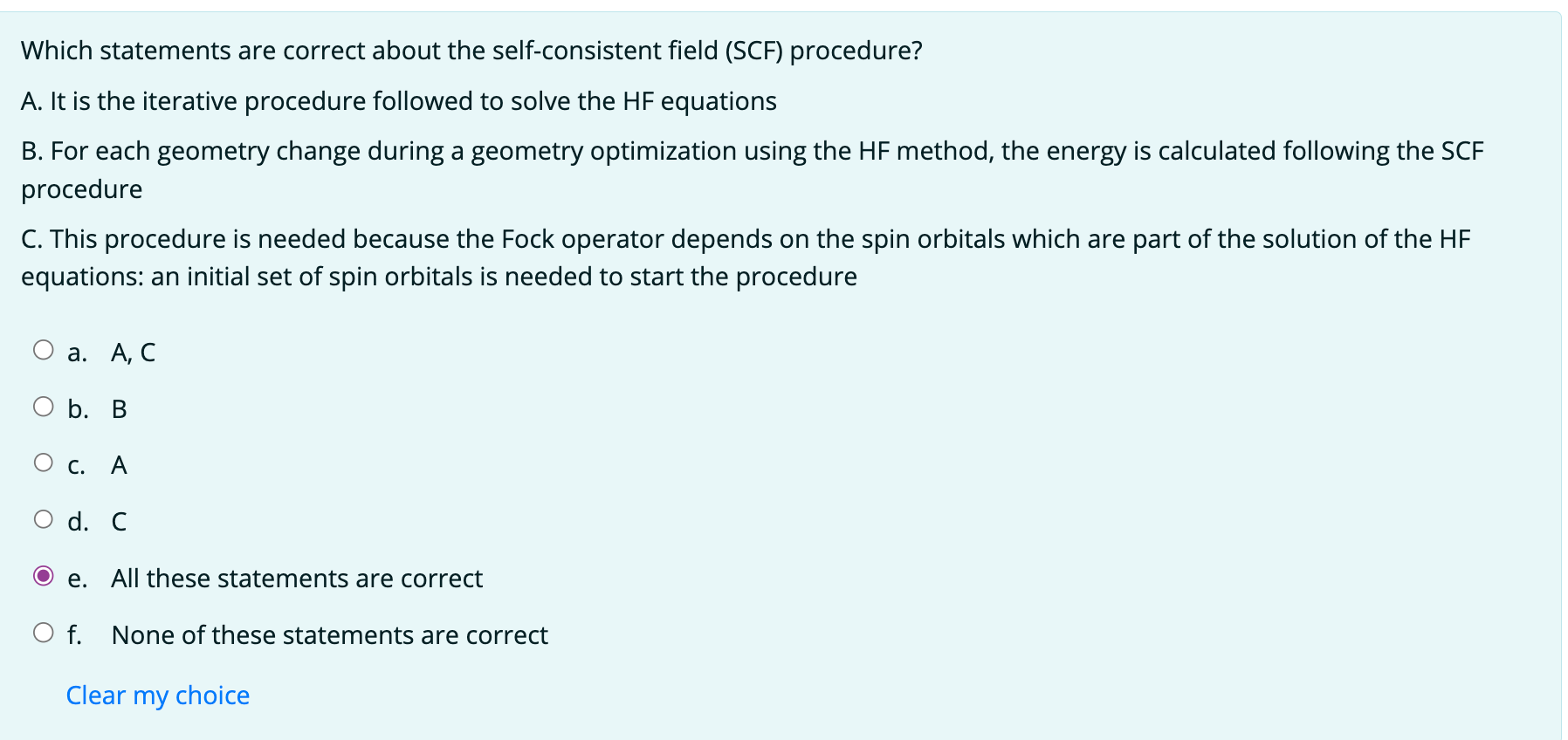Click the answer label 'B'
Image resolution: width=1568 pixels, height=740 pixels.
(x=119, y=408)
